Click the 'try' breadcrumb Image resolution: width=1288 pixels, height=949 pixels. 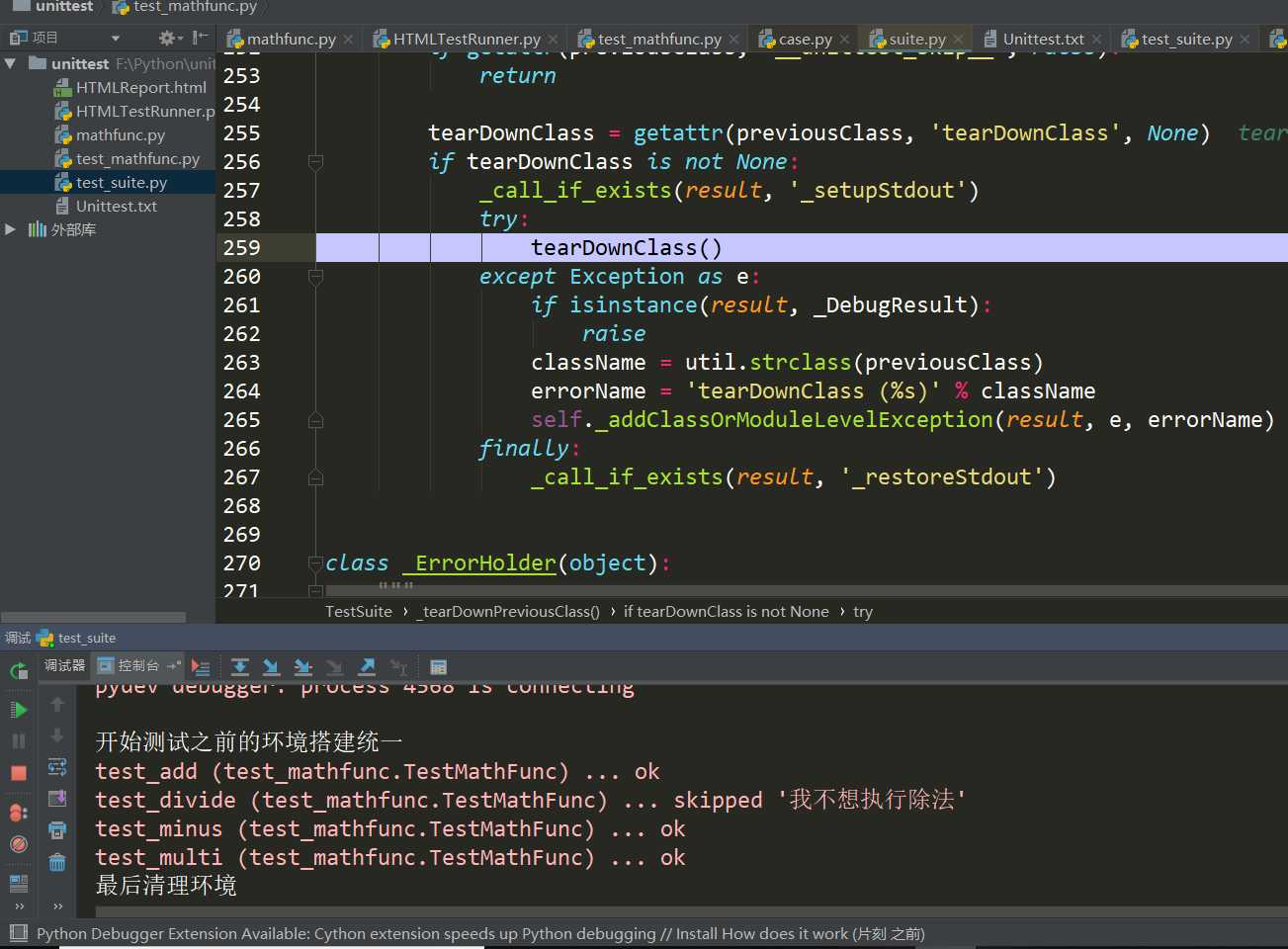[x=863, y=611]
